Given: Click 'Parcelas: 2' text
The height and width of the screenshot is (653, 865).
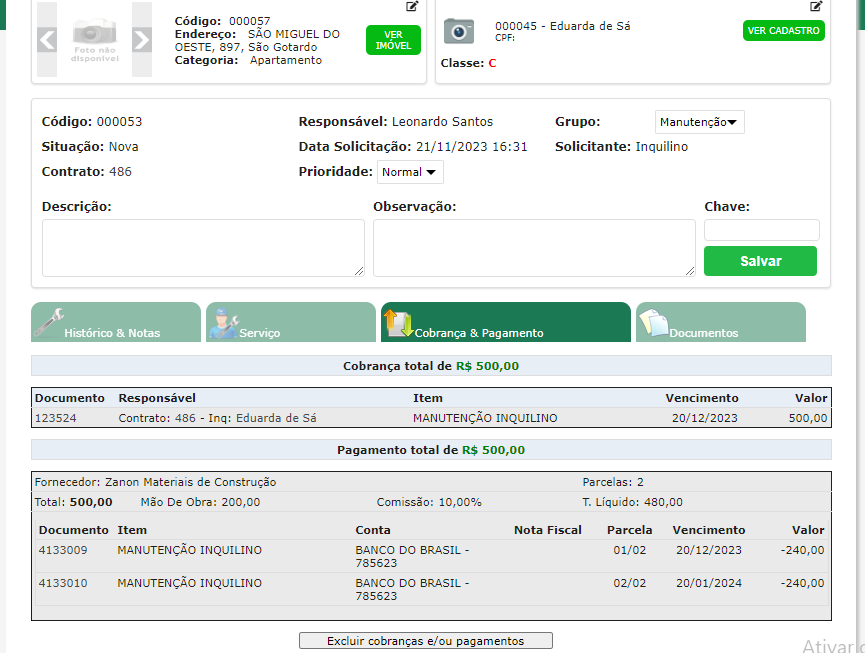Looking at the screenshot, I should [x=613, y=482].
